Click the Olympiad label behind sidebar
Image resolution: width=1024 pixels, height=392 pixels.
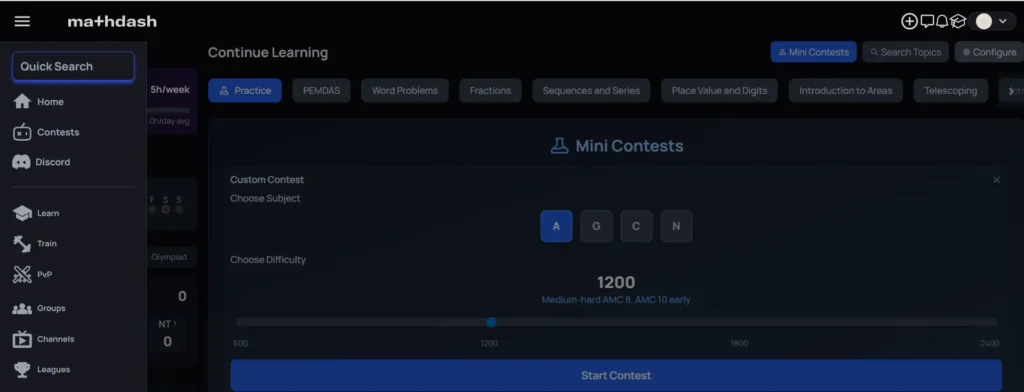(169, 257)
